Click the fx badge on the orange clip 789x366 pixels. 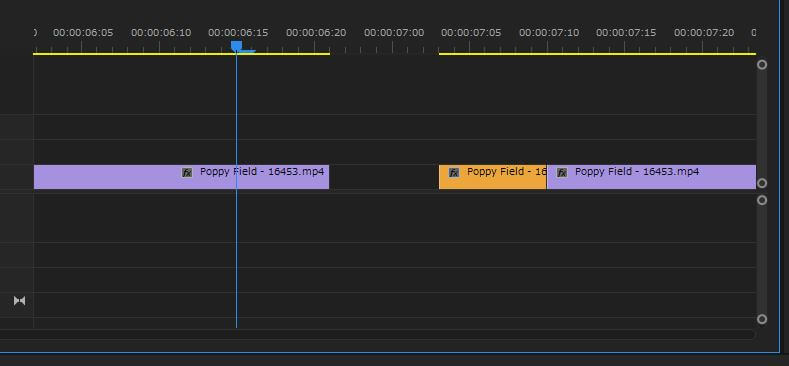[x=454, y=173]
